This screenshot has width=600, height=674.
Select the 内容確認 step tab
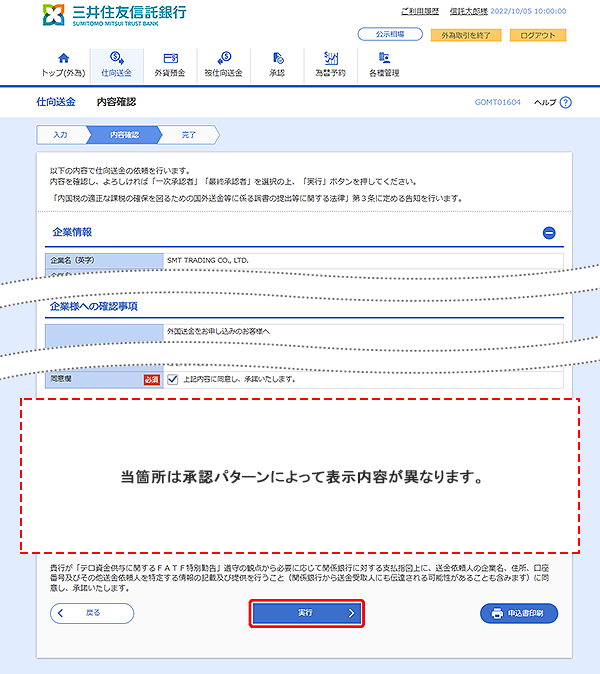(x=124, y=135)
